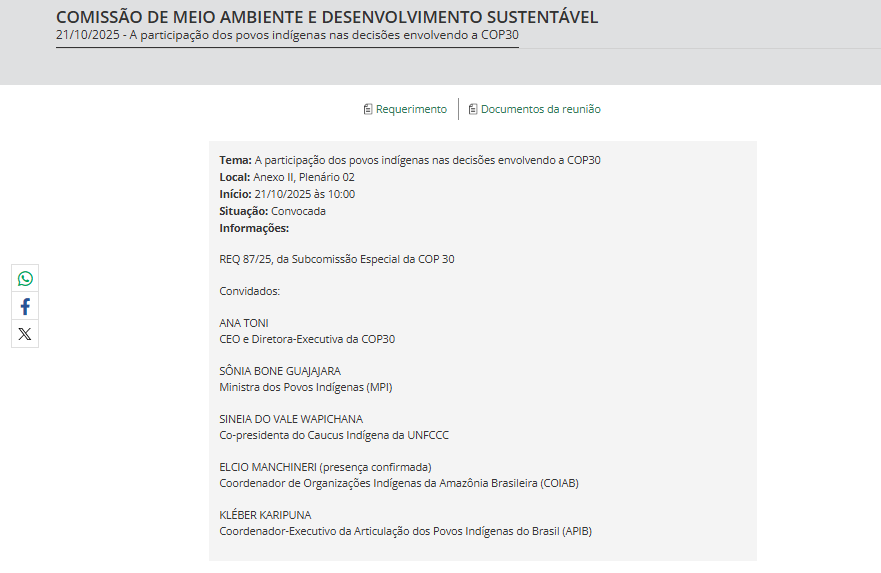Image resolution: width=881 pixels, height=573 pixels.
Task: Share the meeting on Facebook
Action: 25,307
